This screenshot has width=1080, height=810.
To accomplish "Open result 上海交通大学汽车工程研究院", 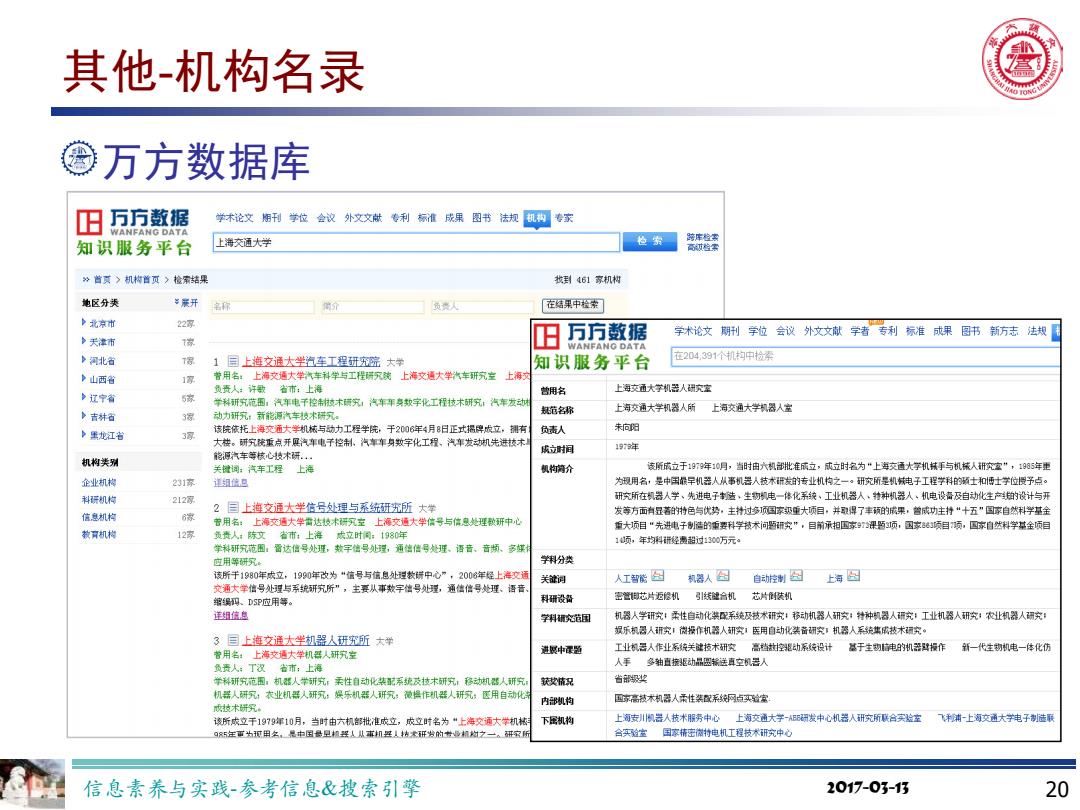I will coord(311,362).
